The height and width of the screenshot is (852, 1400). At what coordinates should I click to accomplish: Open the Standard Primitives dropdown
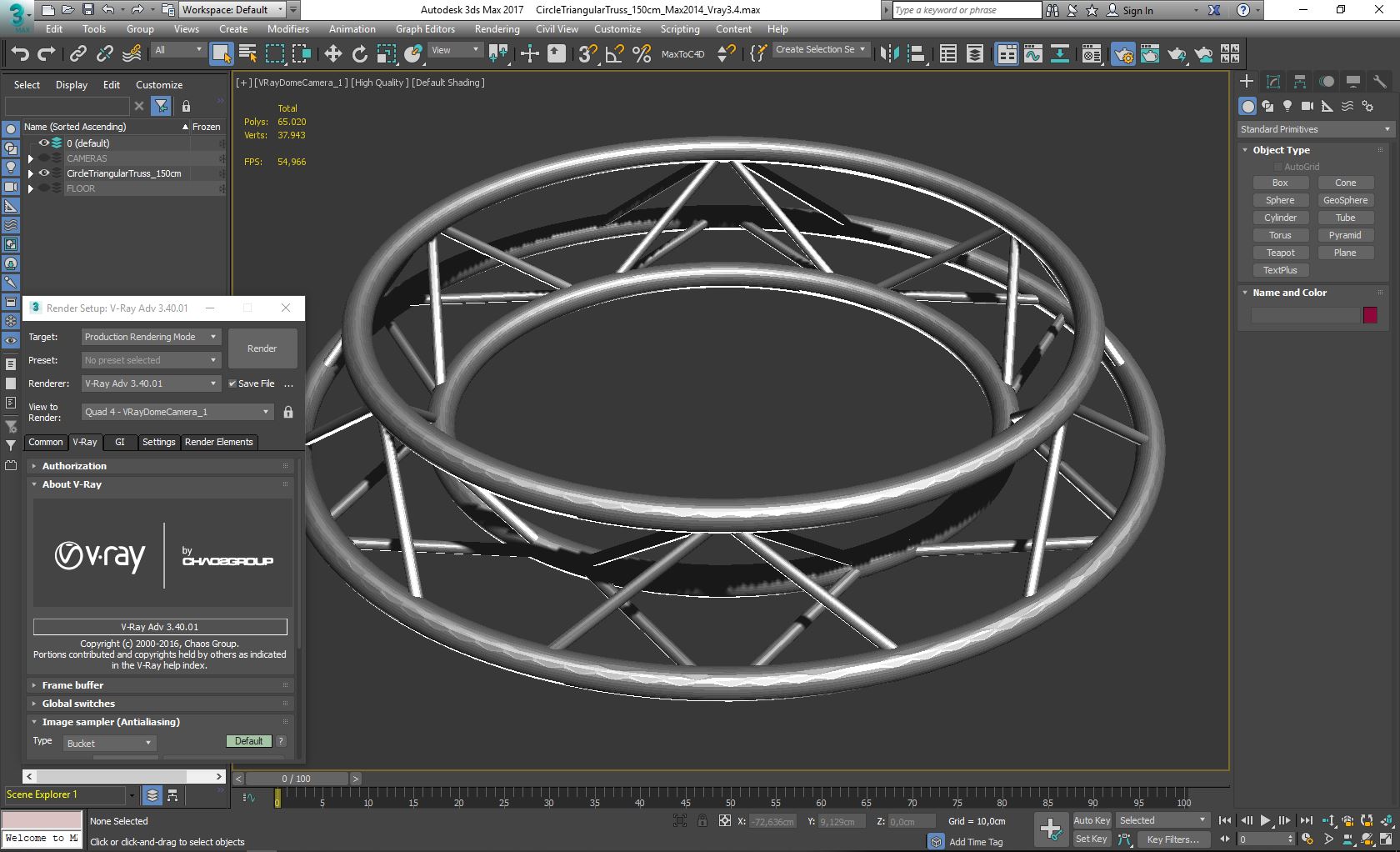pyautogui.click(x=1314, y=129)
